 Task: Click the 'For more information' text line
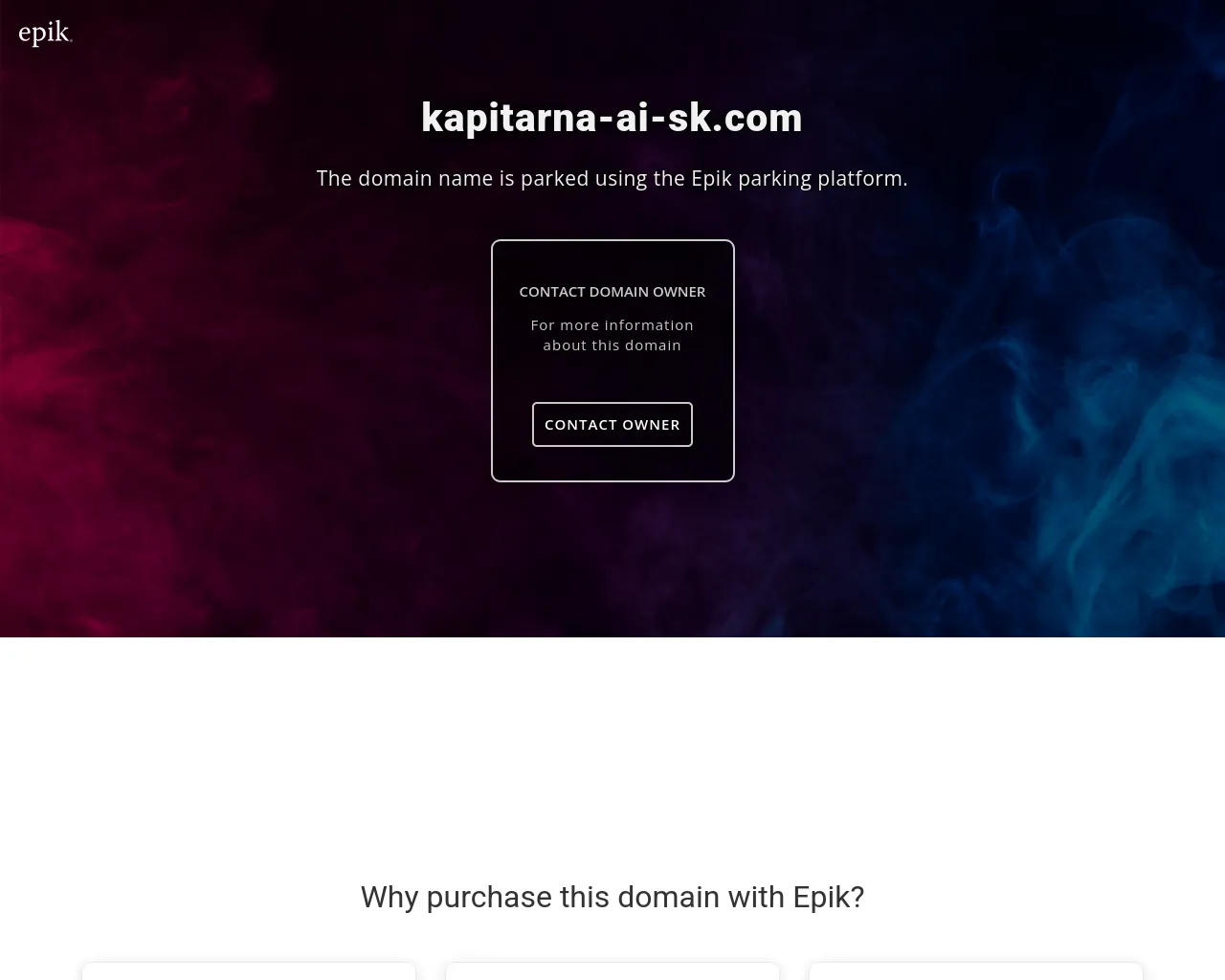click(612, 325)
